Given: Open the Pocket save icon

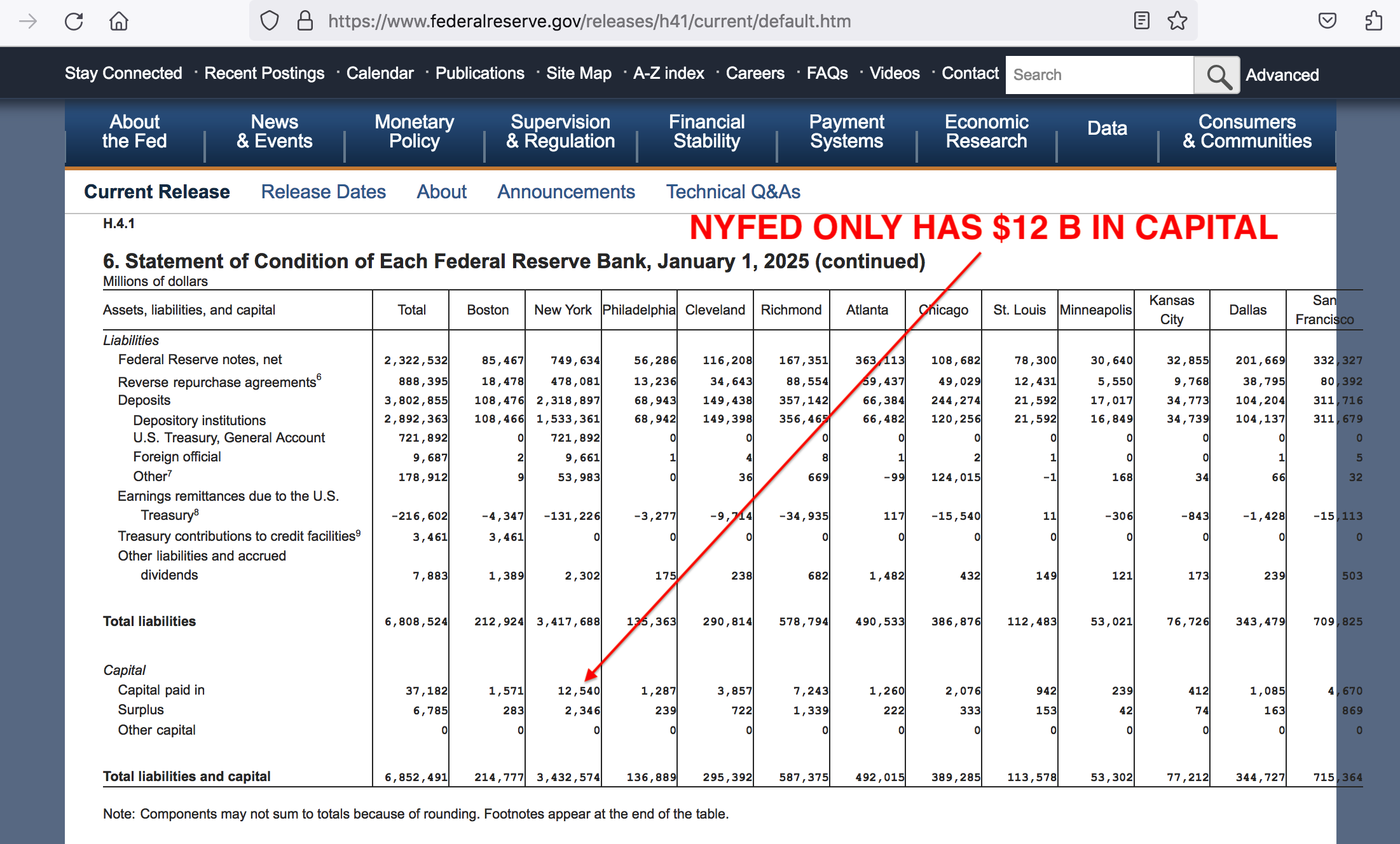Looking at the screenshot, I should click(x=1327, y=21).
